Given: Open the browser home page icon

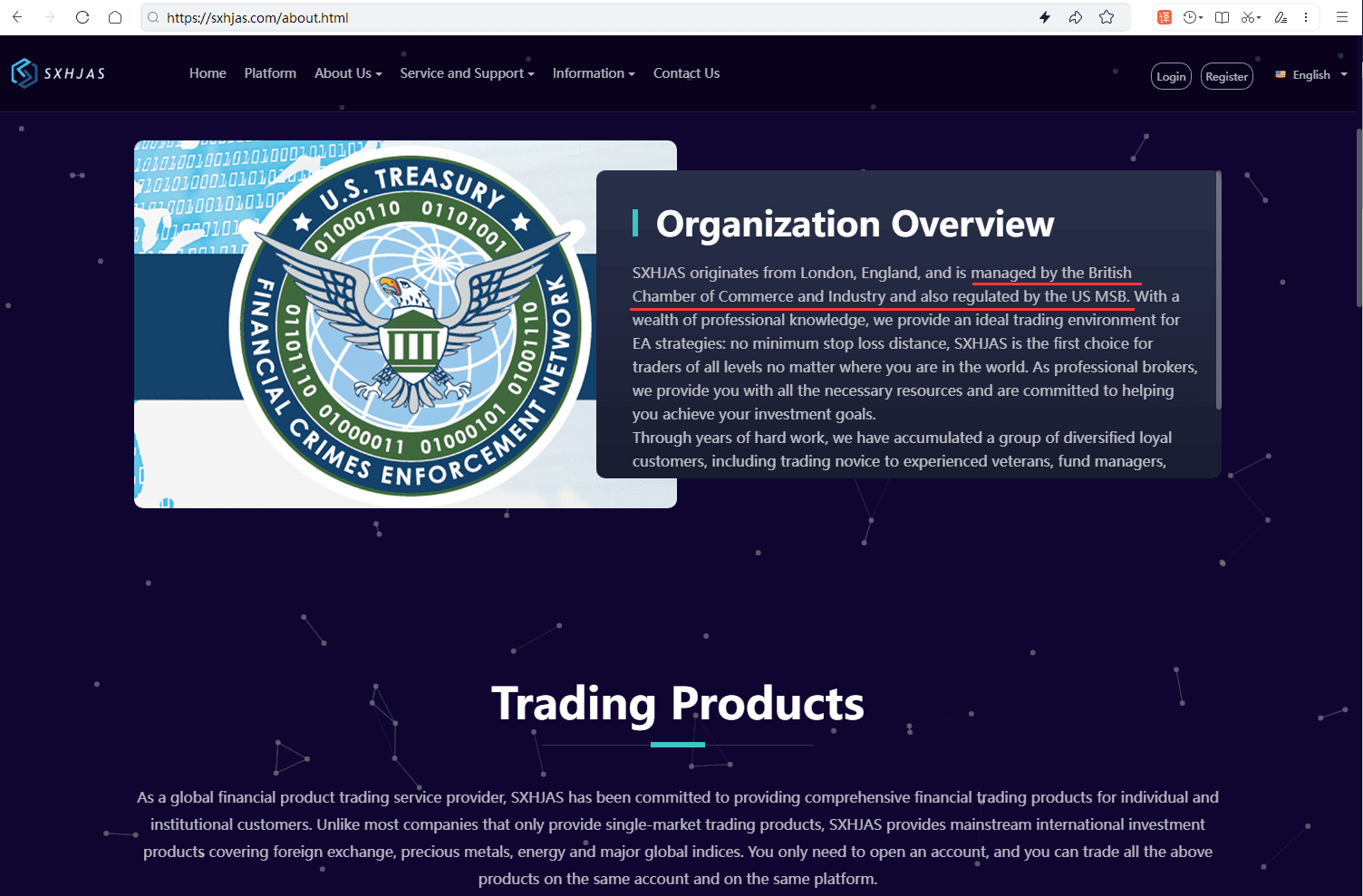Looking at the screenshot, I should click(115, 17).
